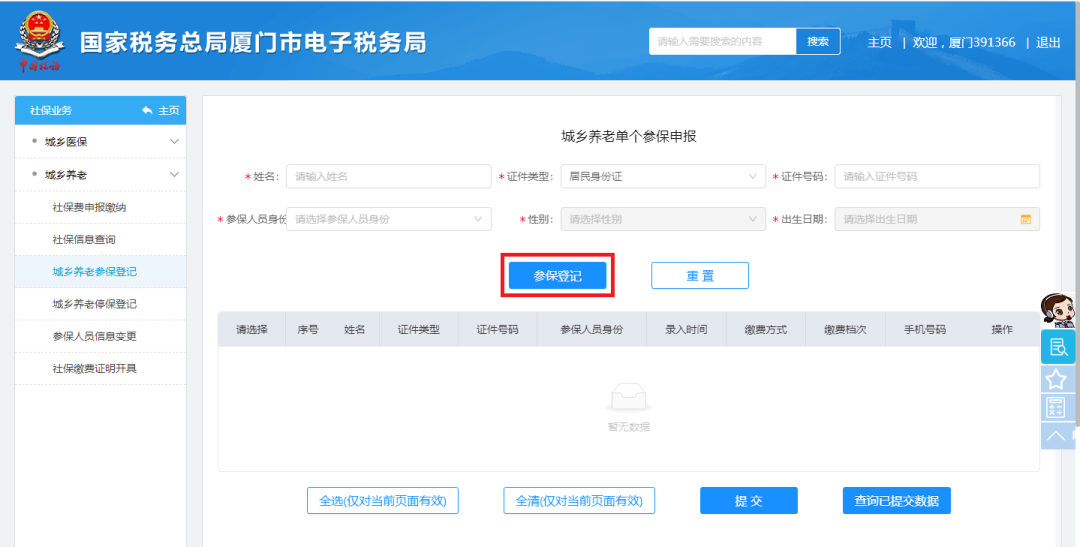Expand the 证件类型 dropdown
Screen dimensions: 1080x547
tap(662, 177)
